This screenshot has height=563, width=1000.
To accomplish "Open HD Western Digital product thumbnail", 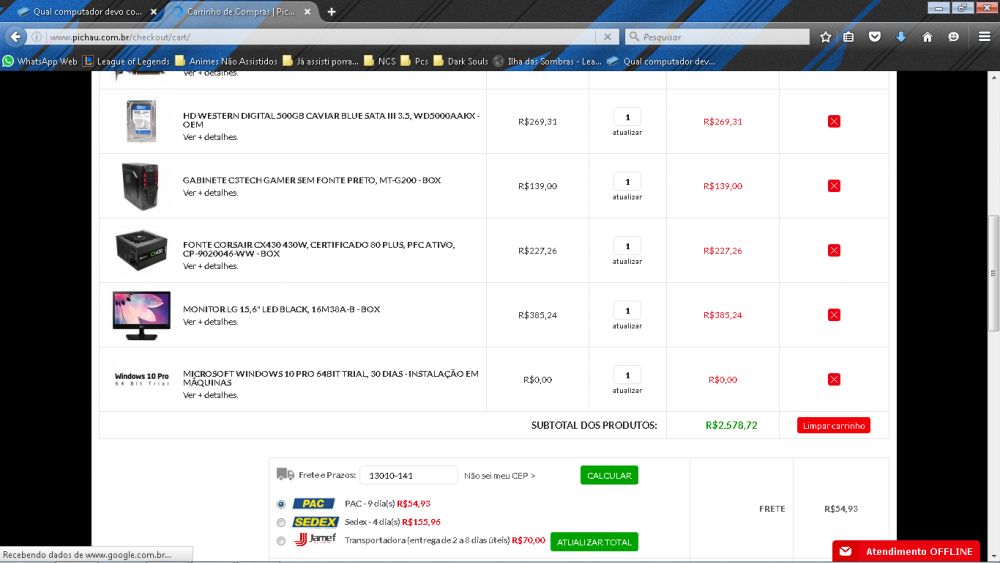I will click(141, 121).
